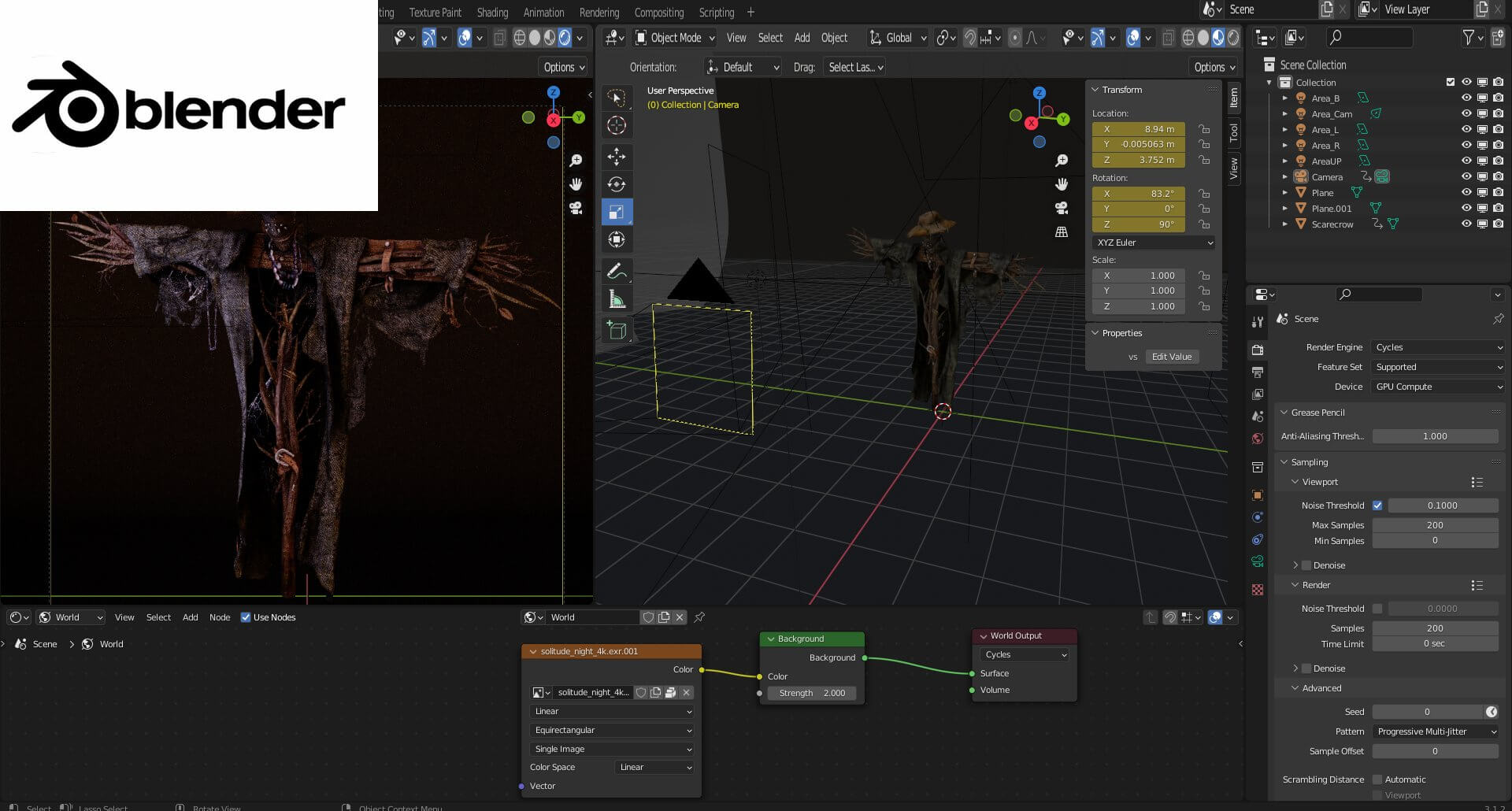Edit Location X field 8.94 m
This screenshot has height=811, width=1512.
1138,129
